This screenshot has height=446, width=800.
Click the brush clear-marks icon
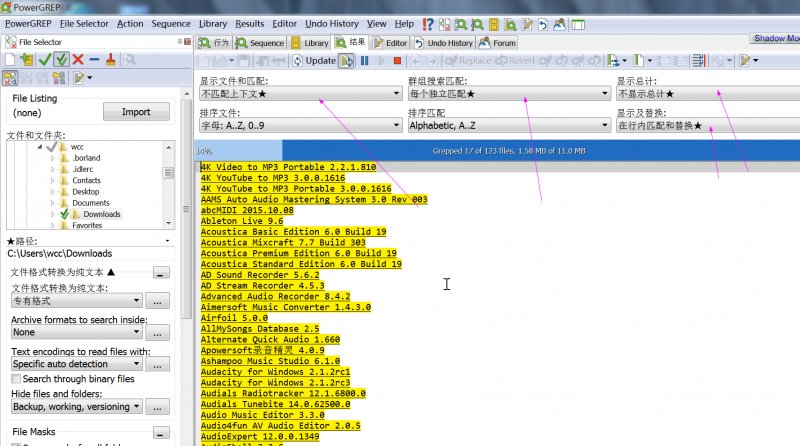click(110, 60)
